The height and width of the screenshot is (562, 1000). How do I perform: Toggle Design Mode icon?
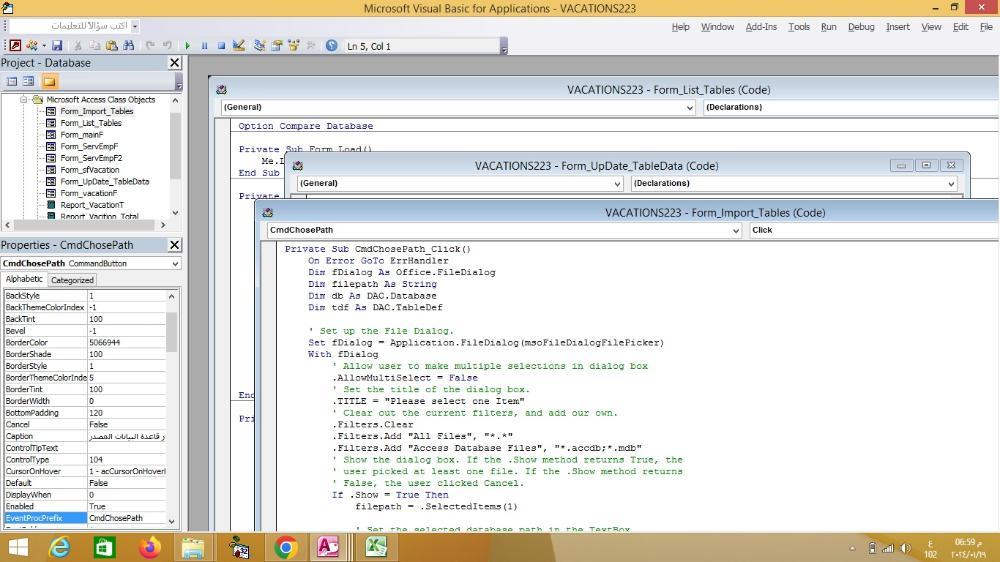(239, 45)
